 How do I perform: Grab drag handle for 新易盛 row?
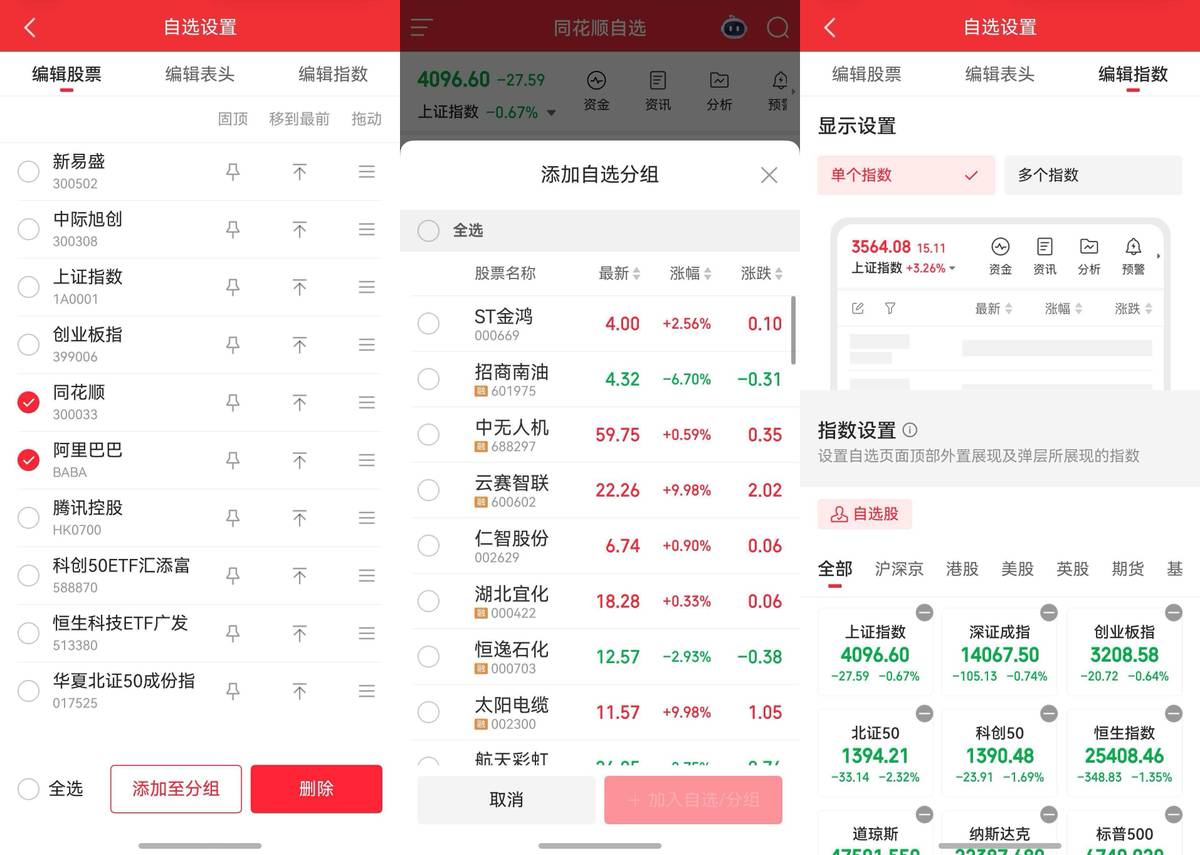click(367, 172)
